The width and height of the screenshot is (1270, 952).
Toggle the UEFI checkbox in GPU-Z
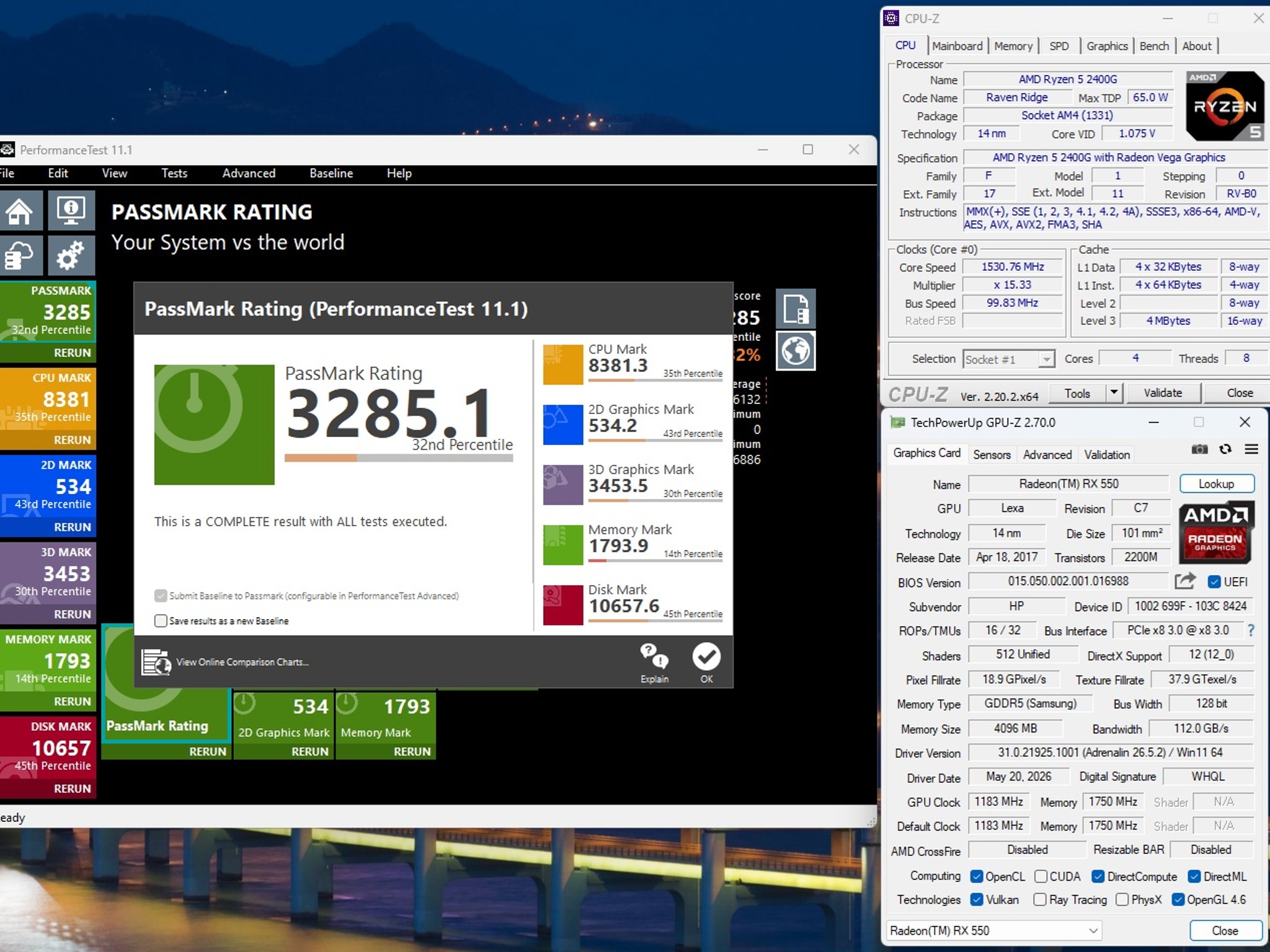click(1214, 581)
